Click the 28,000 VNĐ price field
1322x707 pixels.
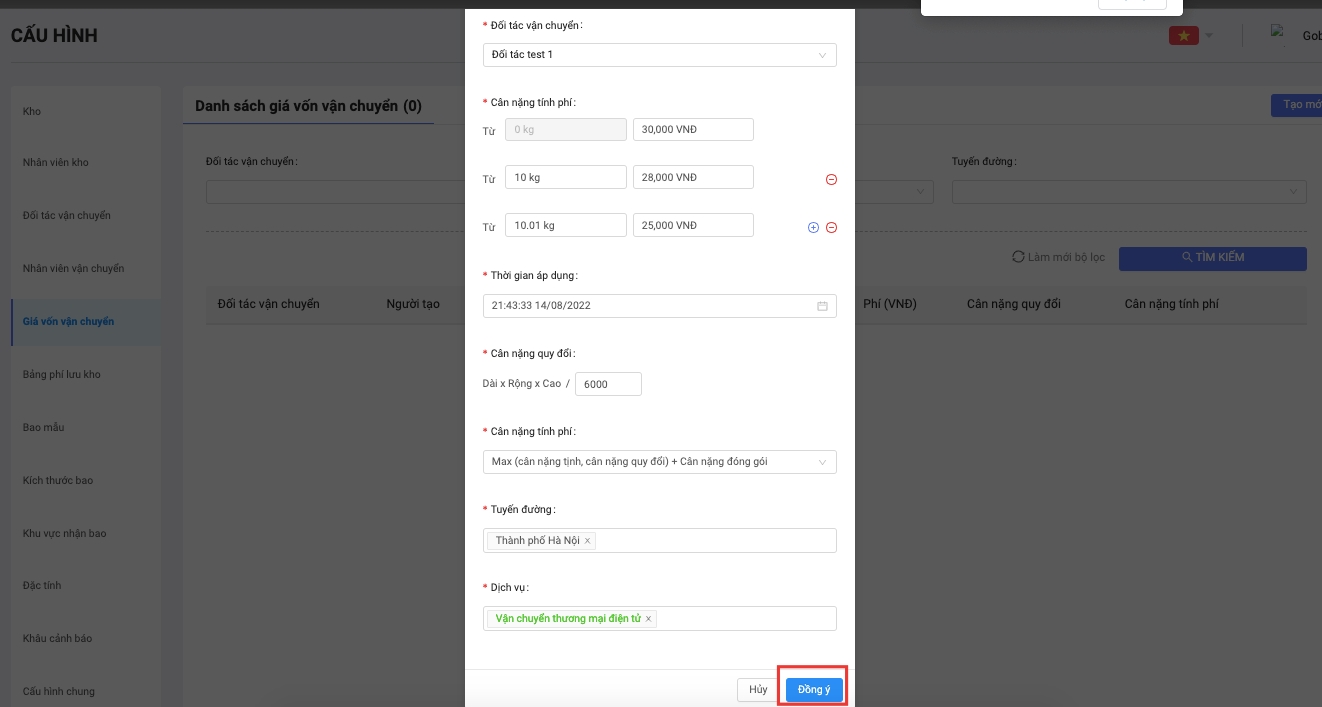point(693,177)
